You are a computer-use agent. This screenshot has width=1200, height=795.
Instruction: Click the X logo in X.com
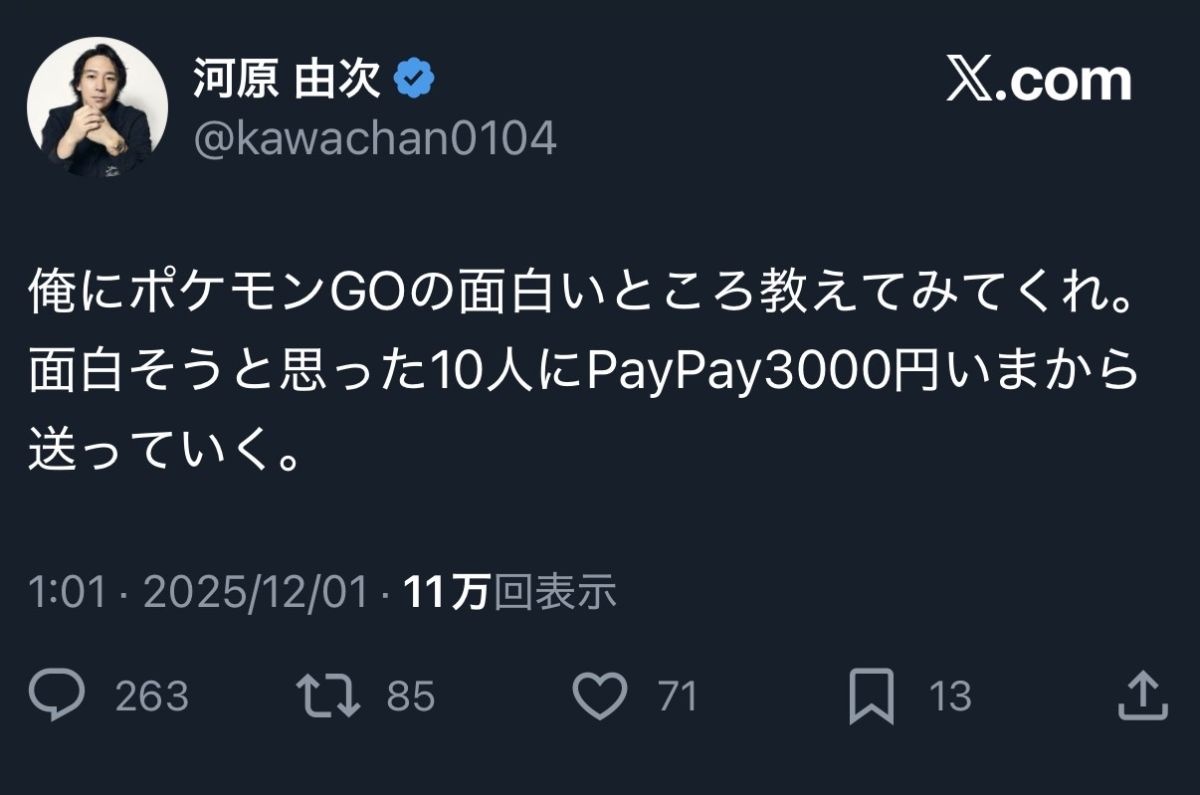pyautogui.click(x=974, y=81)
